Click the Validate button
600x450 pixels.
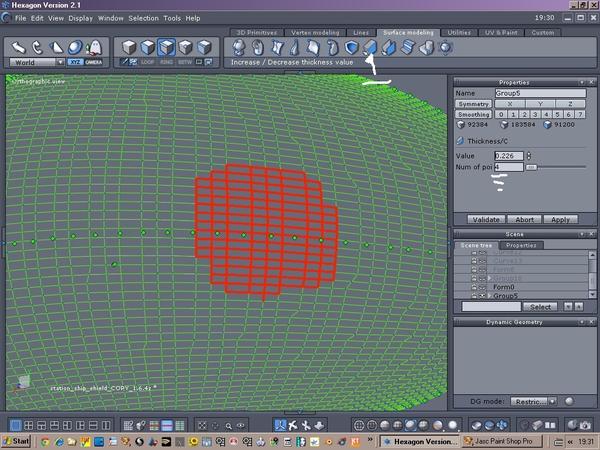[486, 220]
